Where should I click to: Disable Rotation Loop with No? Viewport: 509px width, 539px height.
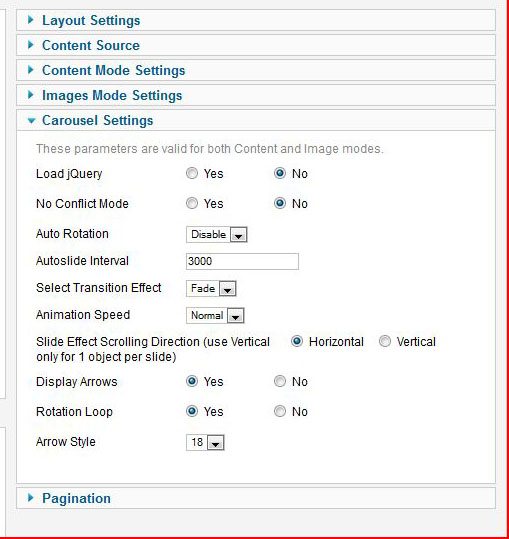click(280, 411)
